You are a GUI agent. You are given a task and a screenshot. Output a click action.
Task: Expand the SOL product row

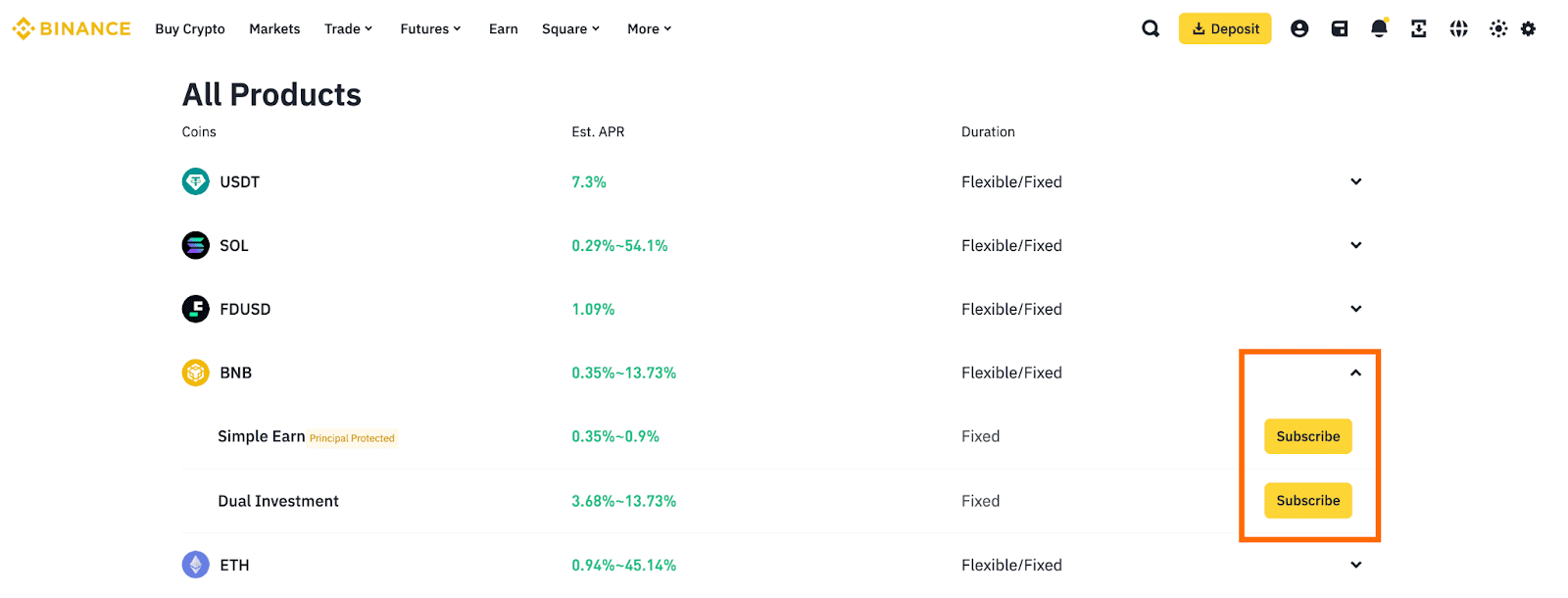point(1355,245)
